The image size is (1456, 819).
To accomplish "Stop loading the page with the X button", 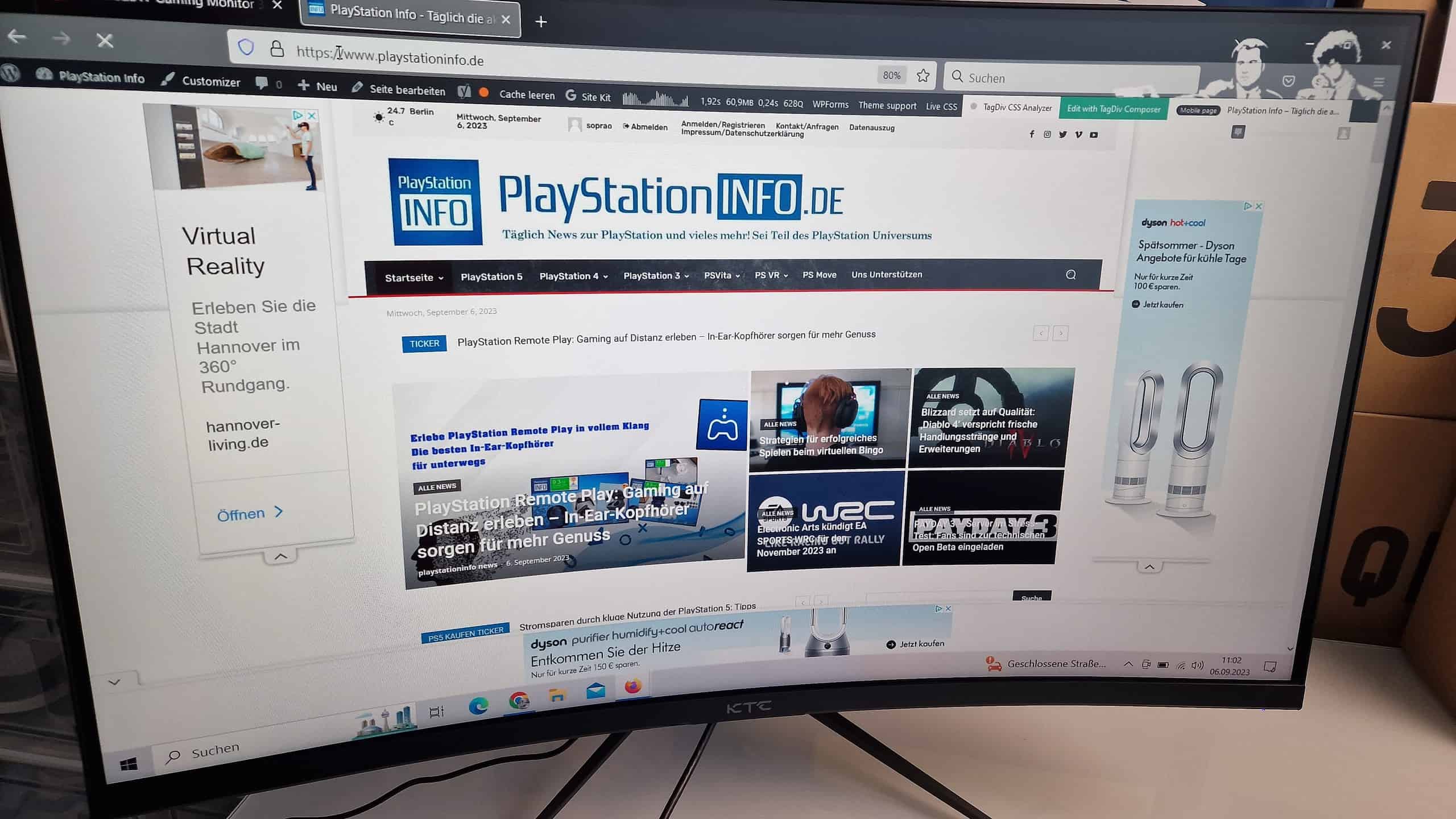I will (105, 41).
